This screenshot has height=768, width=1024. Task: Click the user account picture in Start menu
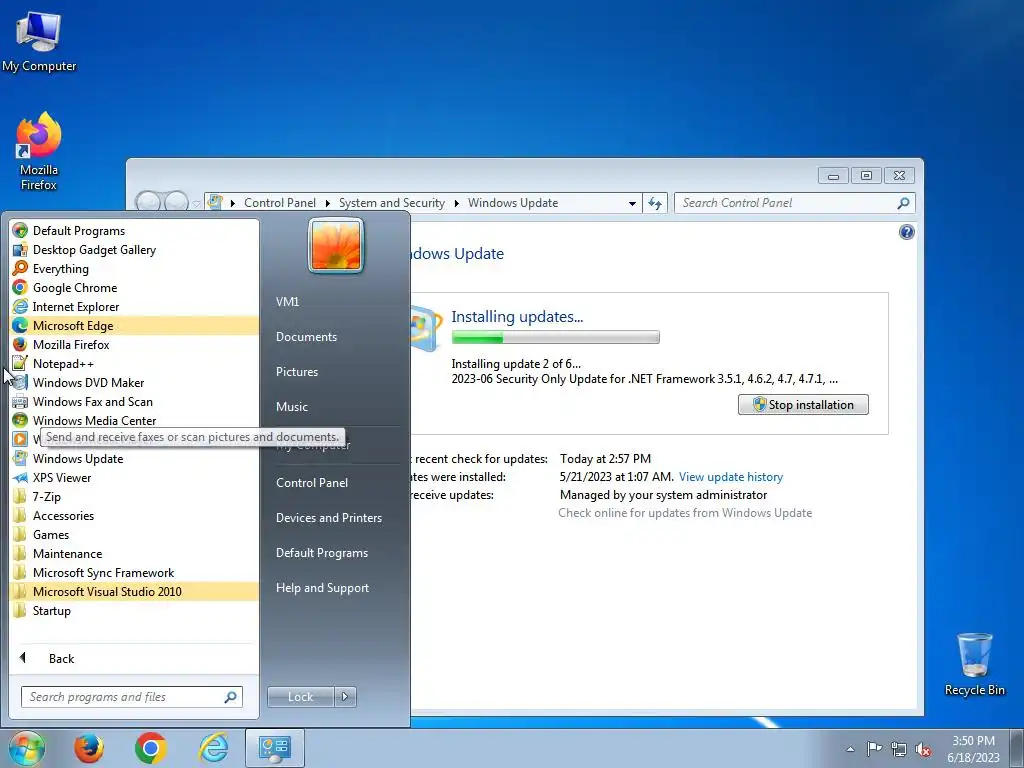coord(336,245)
